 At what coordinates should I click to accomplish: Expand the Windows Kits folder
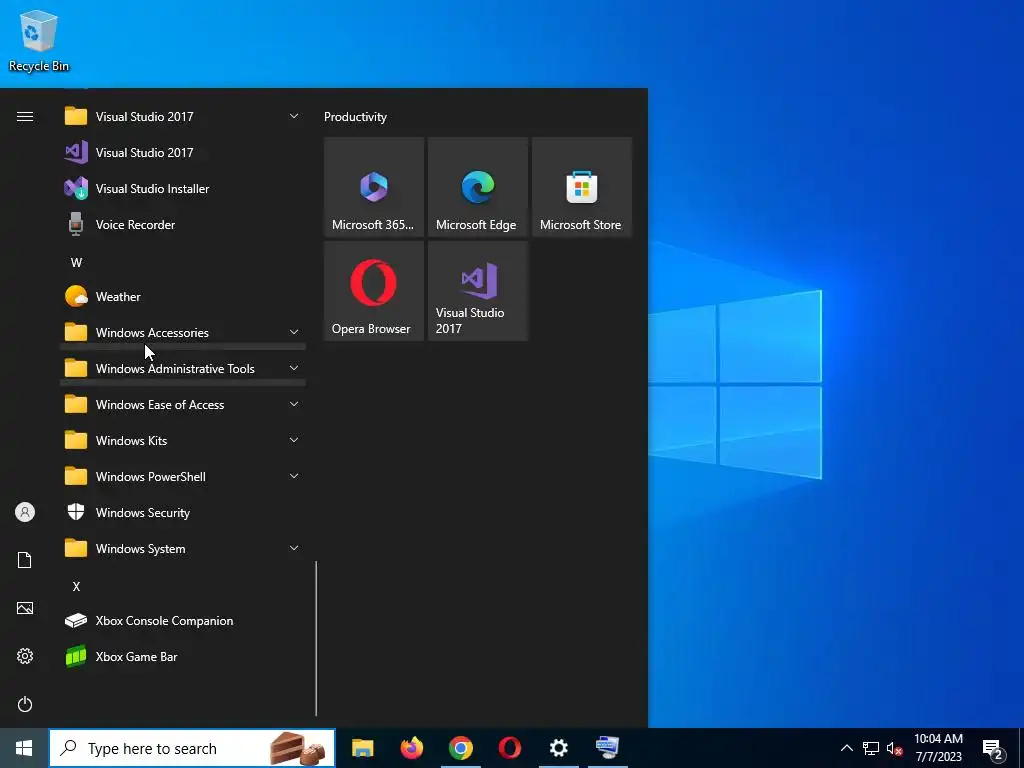pos(183,441)
